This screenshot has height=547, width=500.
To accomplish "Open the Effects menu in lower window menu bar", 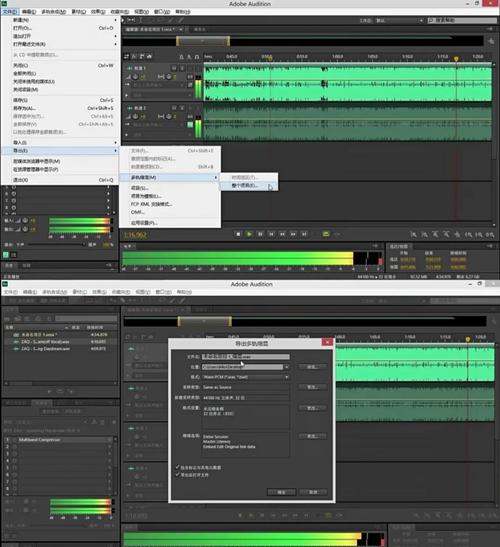I will (x=99, y=292).
